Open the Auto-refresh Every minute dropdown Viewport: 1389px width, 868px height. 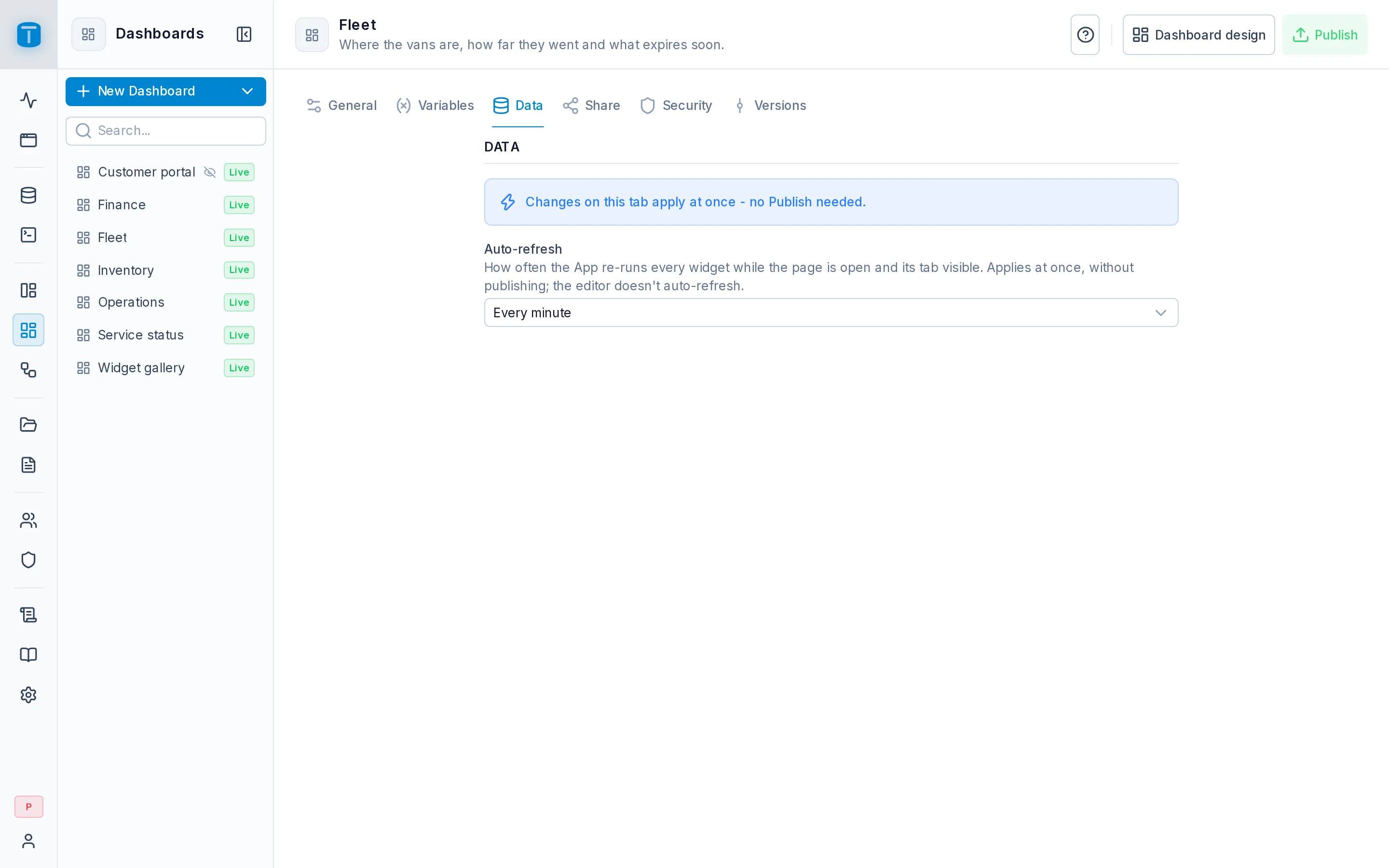831,313
